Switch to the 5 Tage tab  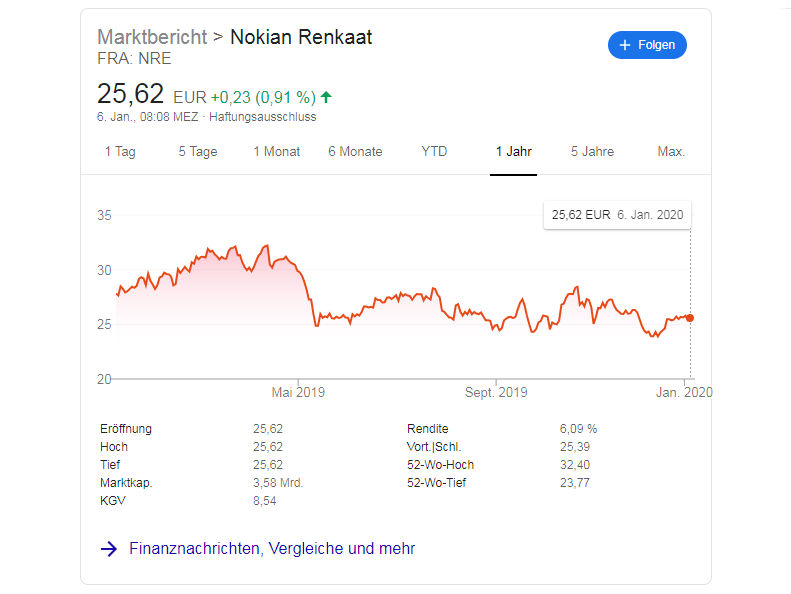point(198,151)
